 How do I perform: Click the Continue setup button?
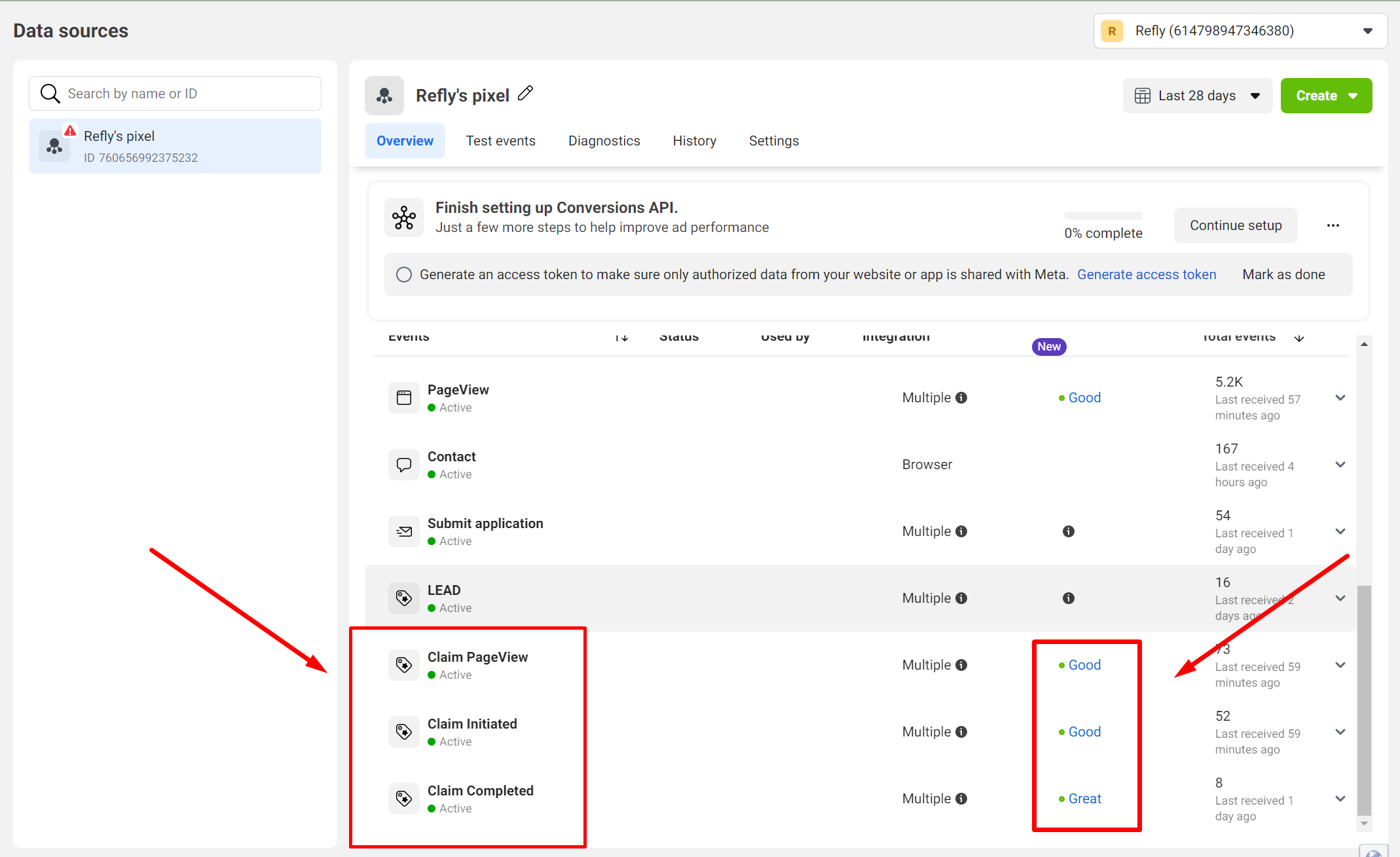click(1236, 225)
